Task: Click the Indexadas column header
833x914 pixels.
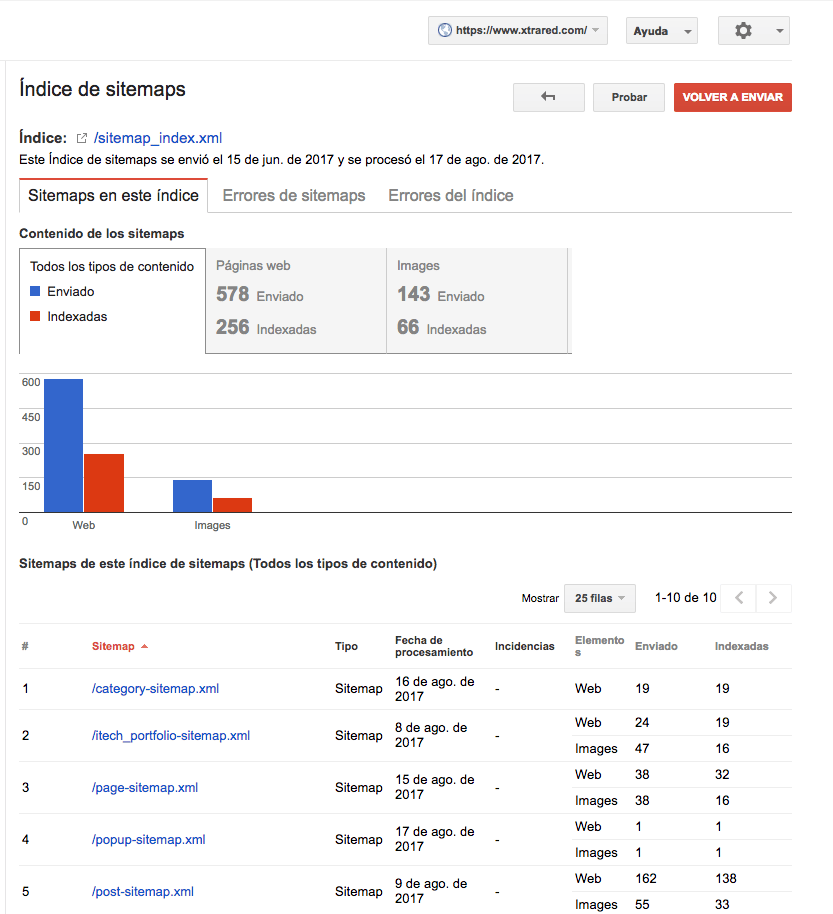Action: coord(741,646)
